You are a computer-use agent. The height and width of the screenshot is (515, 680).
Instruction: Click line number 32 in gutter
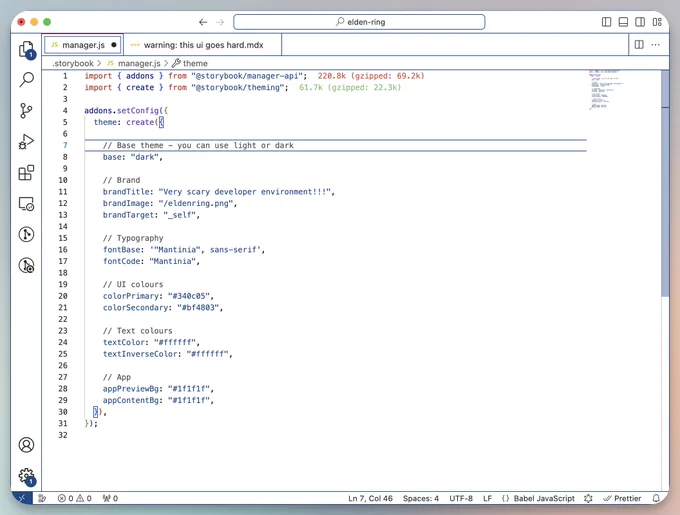pos(63,435)
